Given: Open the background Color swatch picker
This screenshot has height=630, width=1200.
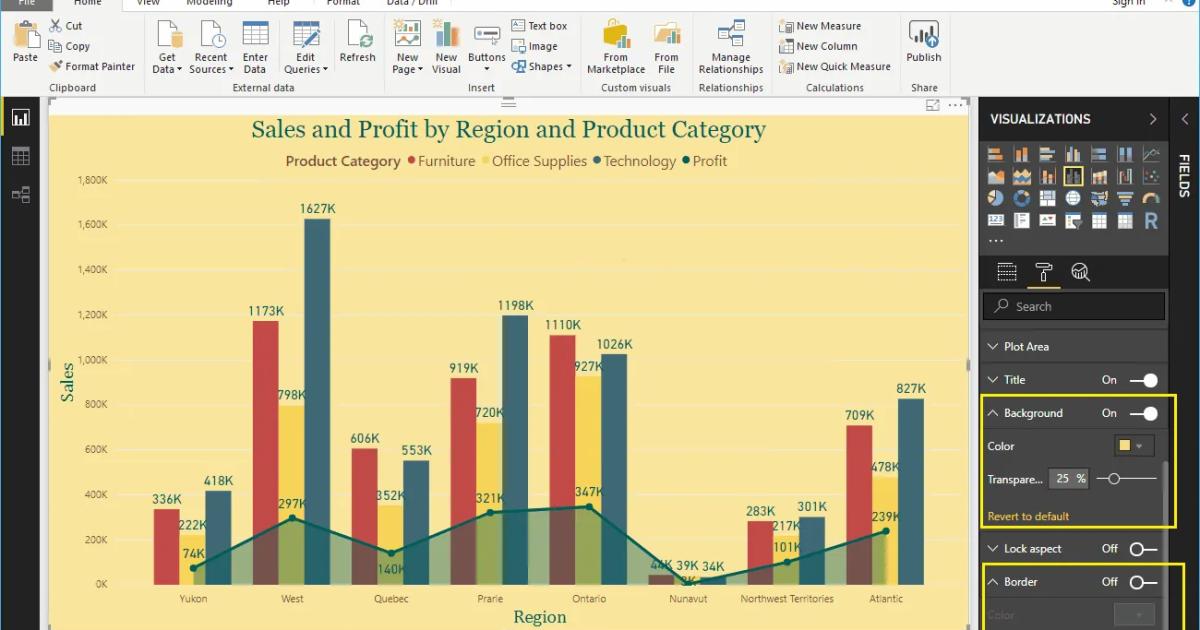Looking at the screenshot, I should pos(1134,445).
